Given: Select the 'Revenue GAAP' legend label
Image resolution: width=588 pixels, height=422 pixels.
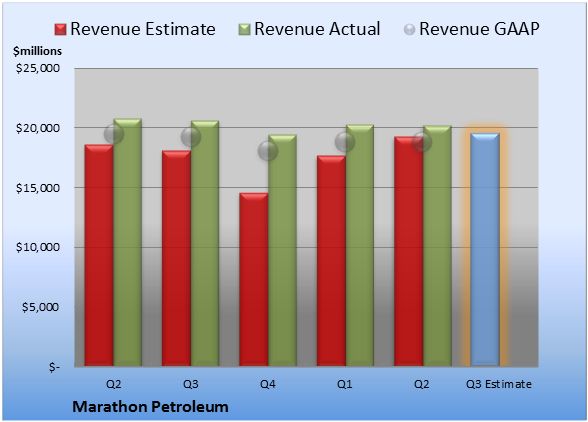Looking at the screenshot, I should [x=479, y=29].
